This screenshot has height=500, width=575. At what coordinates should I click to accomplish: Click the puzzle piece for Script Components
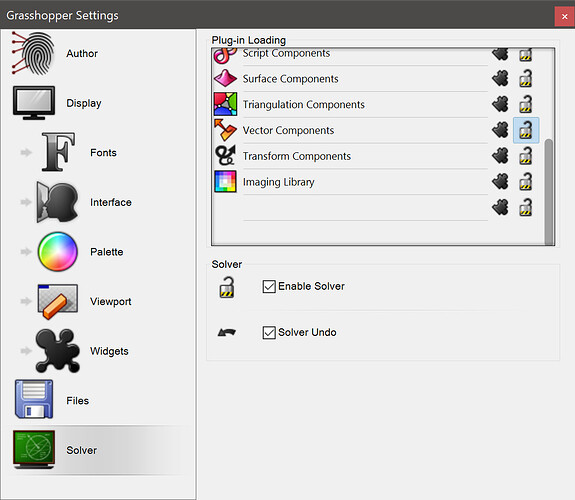[x=500, y=55]
